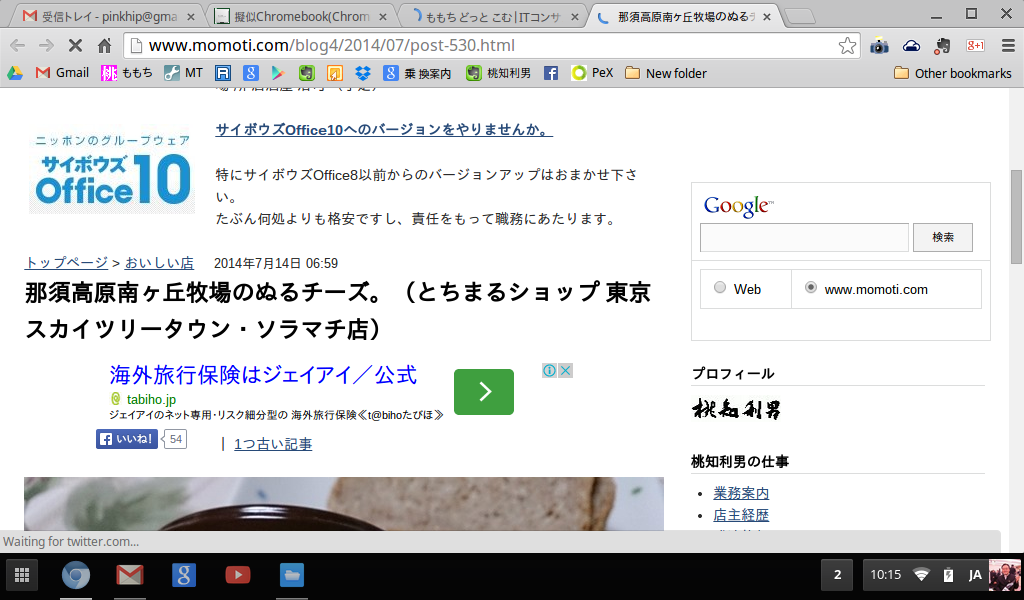
Task: Open the おいしい店 category link
Action: point(159,262)
